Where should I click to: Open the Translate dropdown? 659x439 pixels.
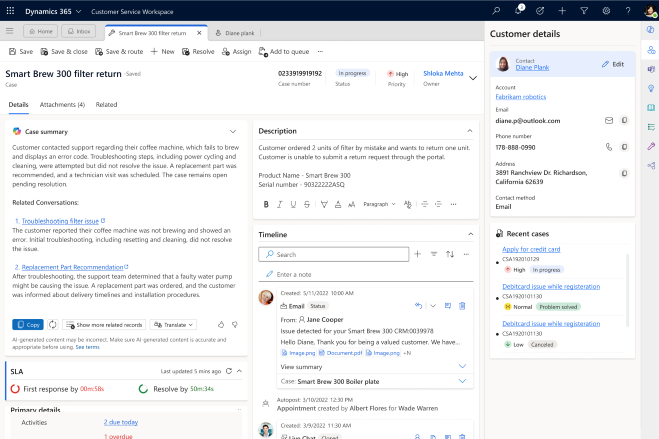(x=174, y=325)
